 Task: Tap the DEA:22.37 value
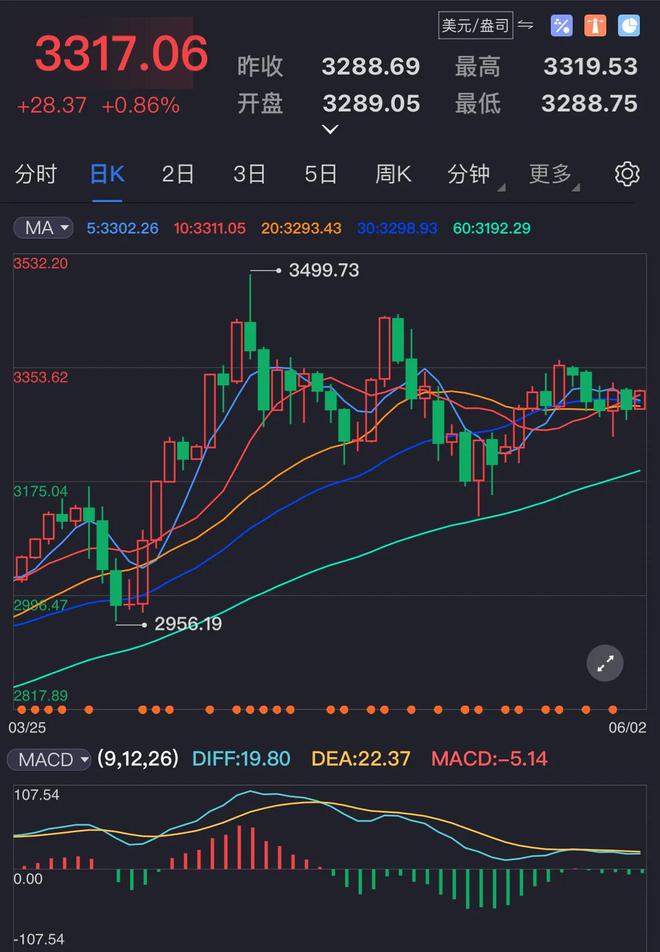[x=361, y=758]
